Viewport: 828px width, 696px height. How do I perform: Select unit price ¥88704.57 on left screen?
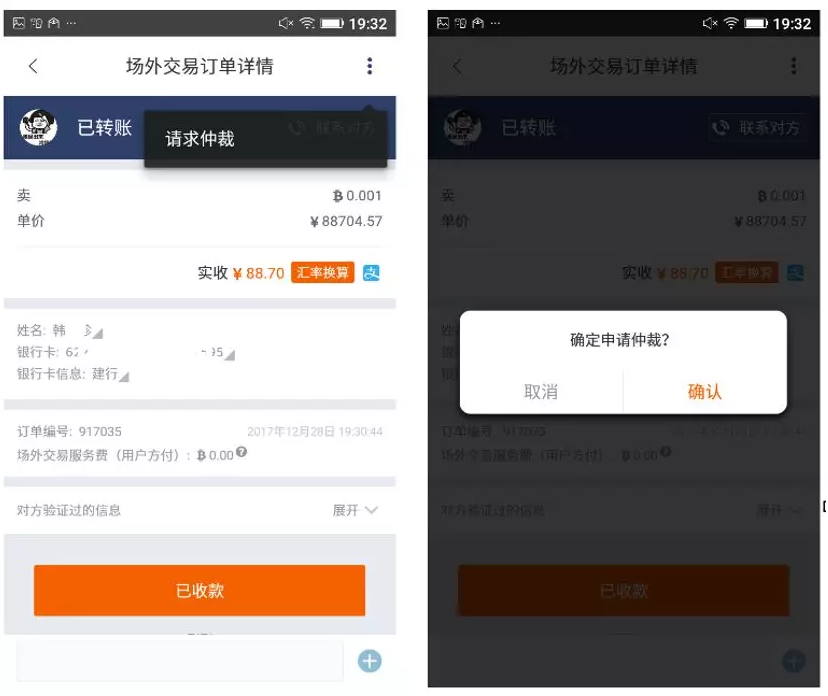click(346, 221)
